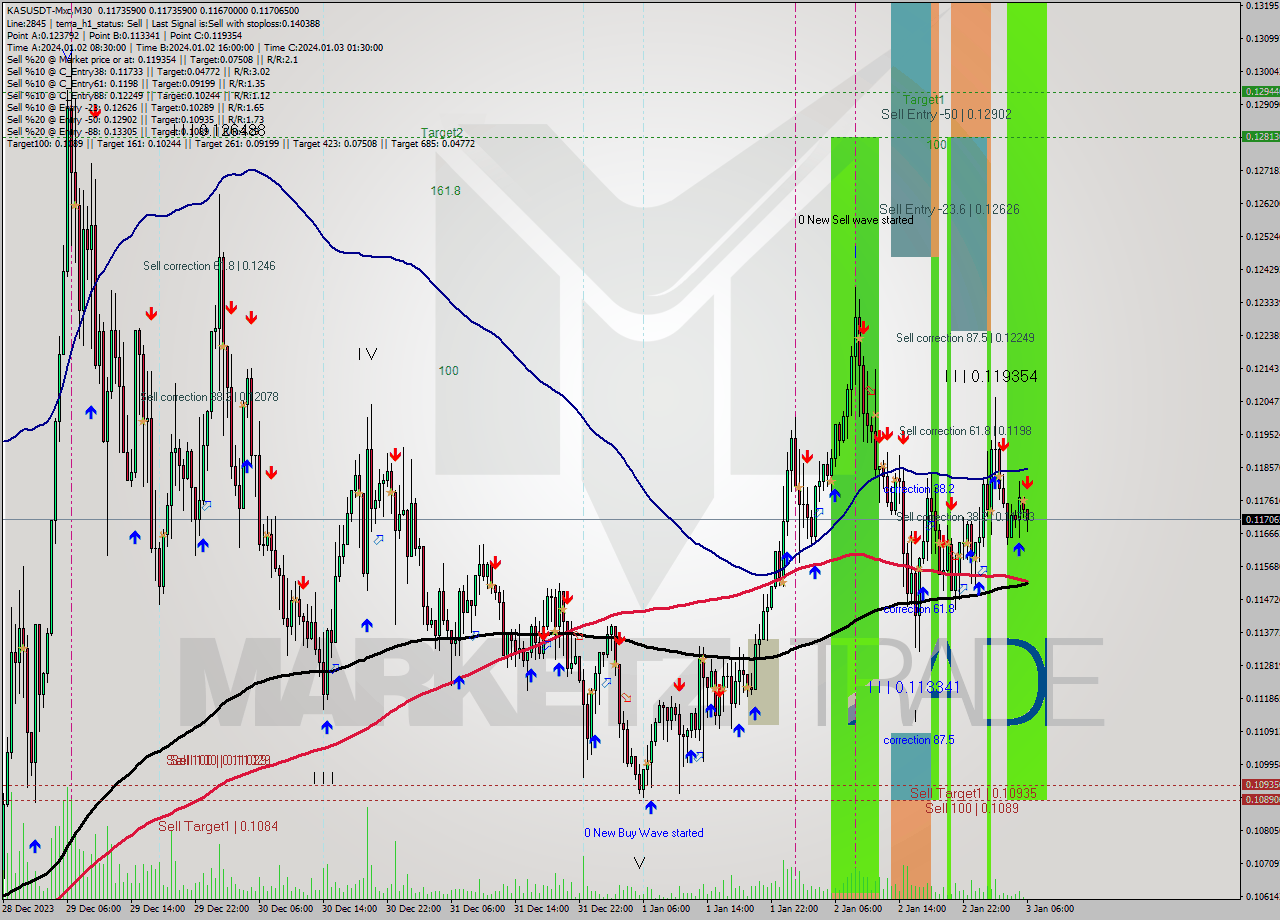The width and height of the screenshot is (1280, 920).
Task: Click 'Sell correction 61.8 | 0.1246' label
Action: click(x=209, y=266)
